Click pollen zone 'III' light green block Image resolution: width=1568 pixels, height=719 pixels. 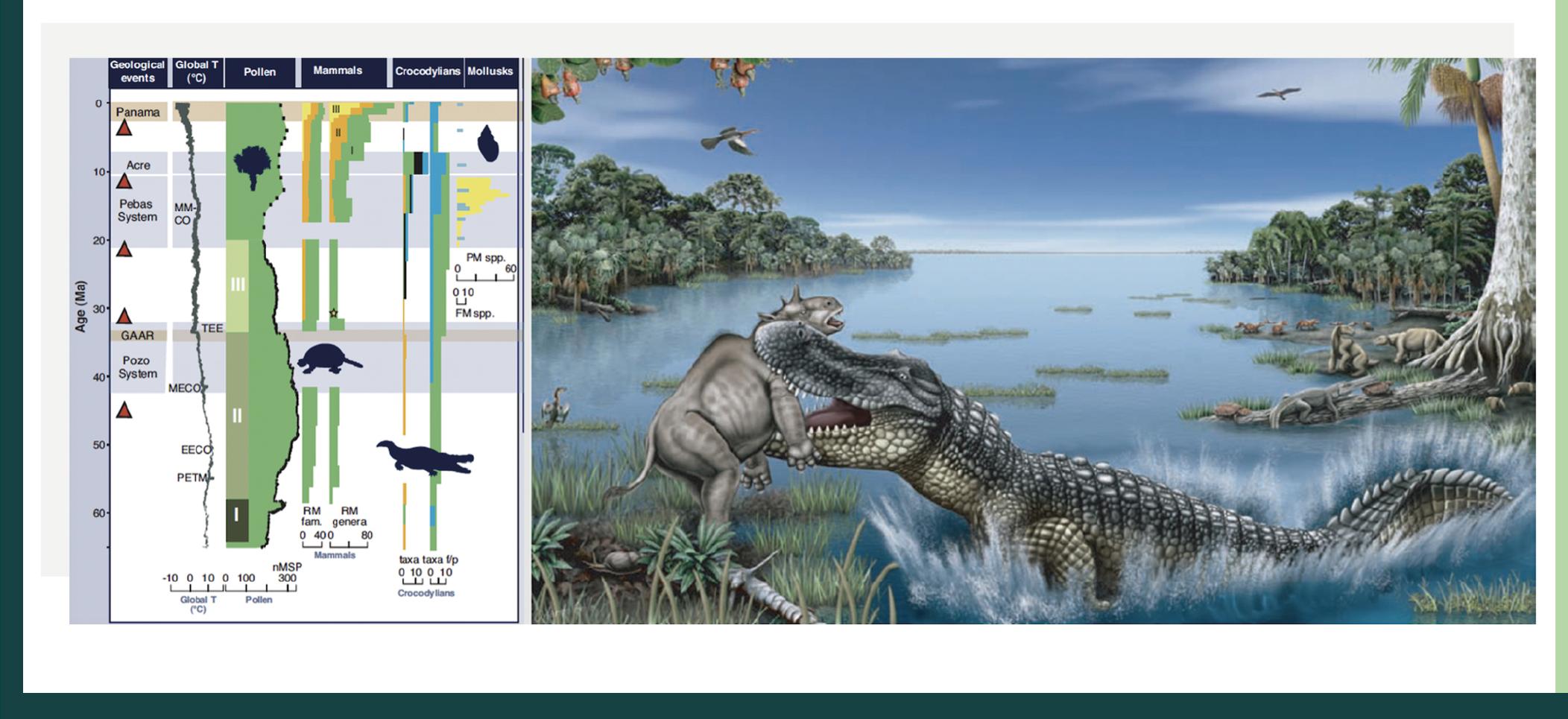click(x=237, y=286)
